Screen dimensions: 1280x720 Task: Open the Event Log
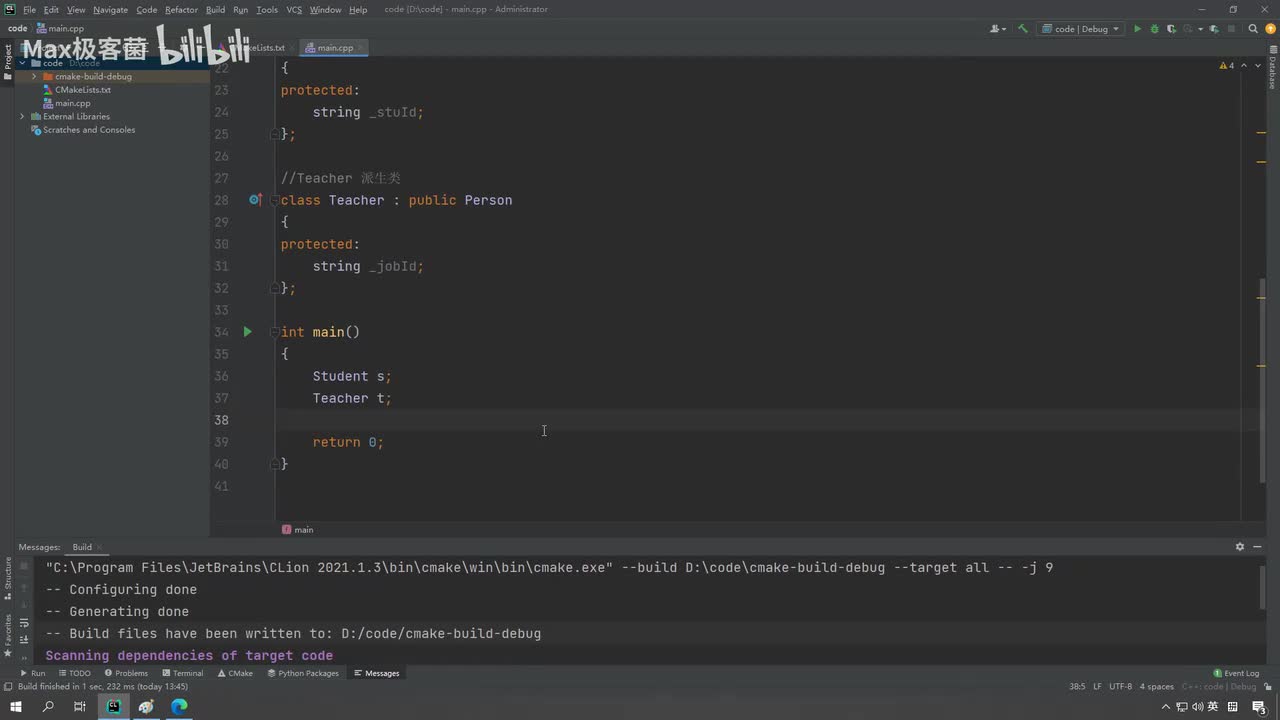(1236, 673)
